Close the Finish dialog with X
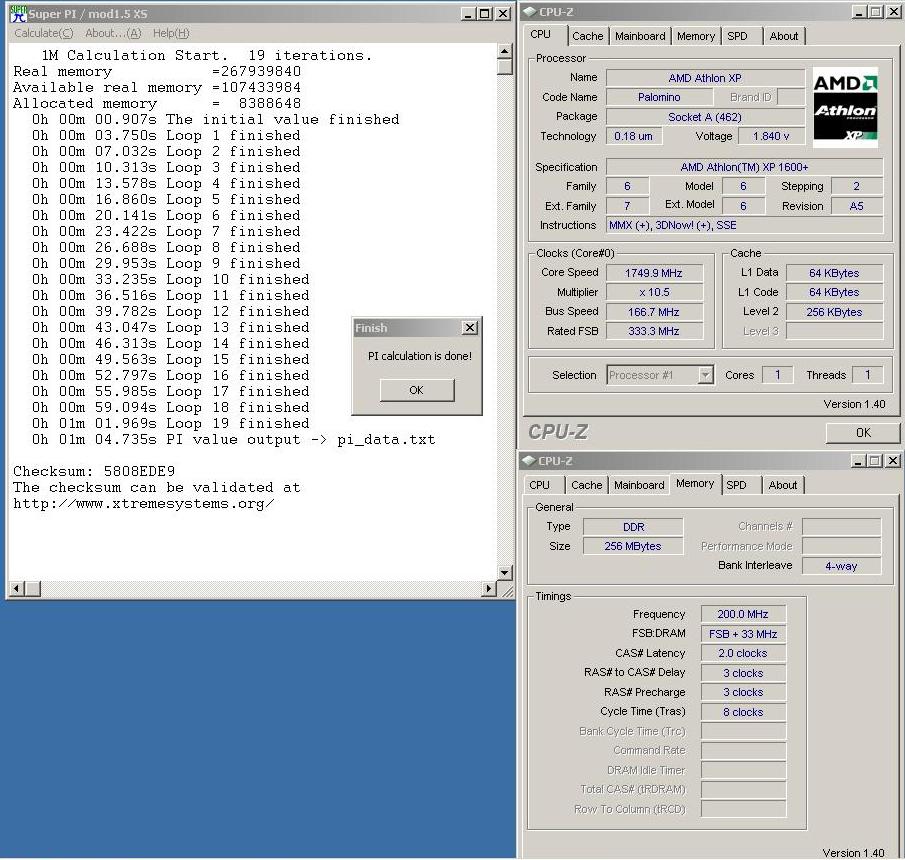 pyautogui.click(x=470, y=328)
